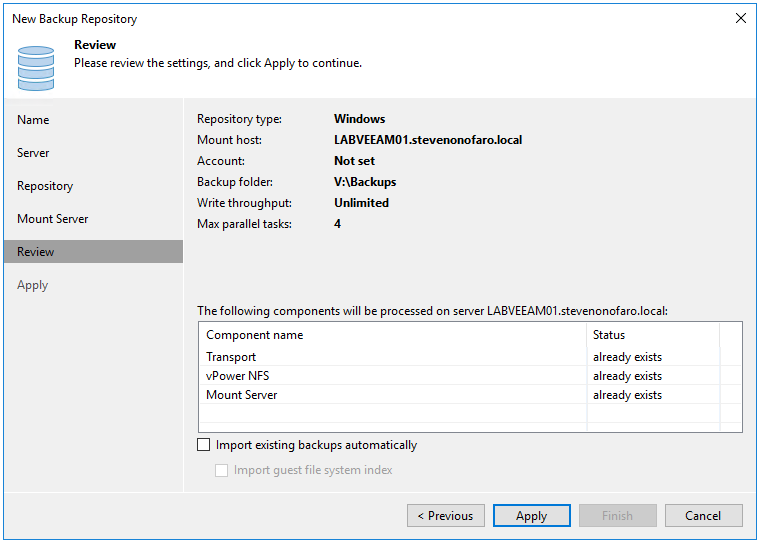Viewport: 761px width, 544px height.
Task: Select the Mount Server step
Action: pos(53,219)
